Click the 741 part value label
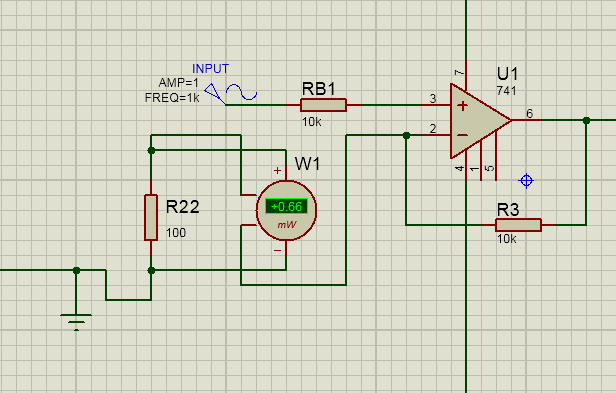 (506, 91)
